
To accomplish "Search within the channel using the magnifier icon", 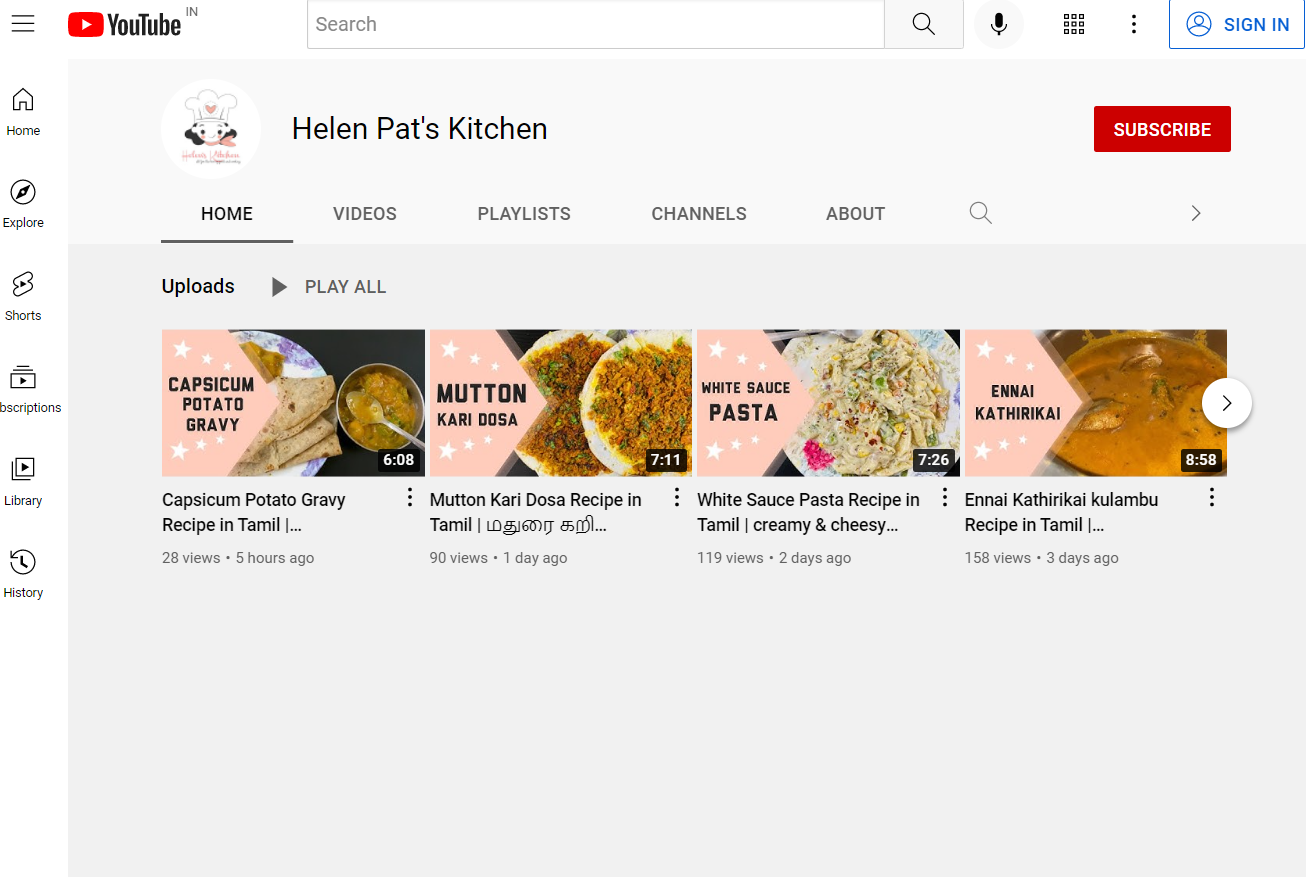I will click(980, 213).
